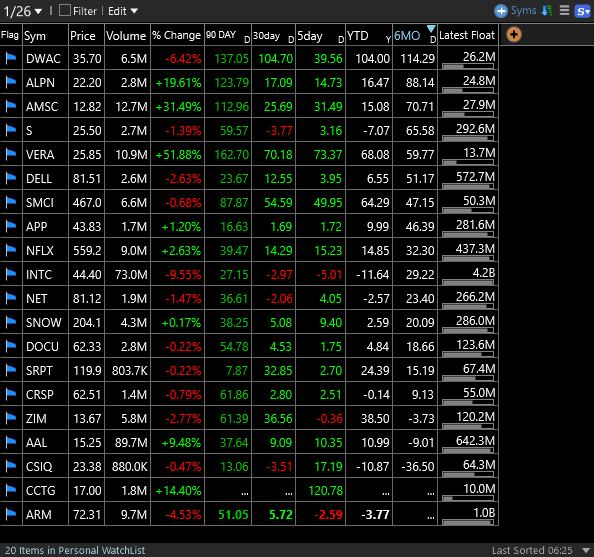594x557 pixels.
Task: Open the 1/26 watchlist dropdown
Action: click(x=22, y=11)
